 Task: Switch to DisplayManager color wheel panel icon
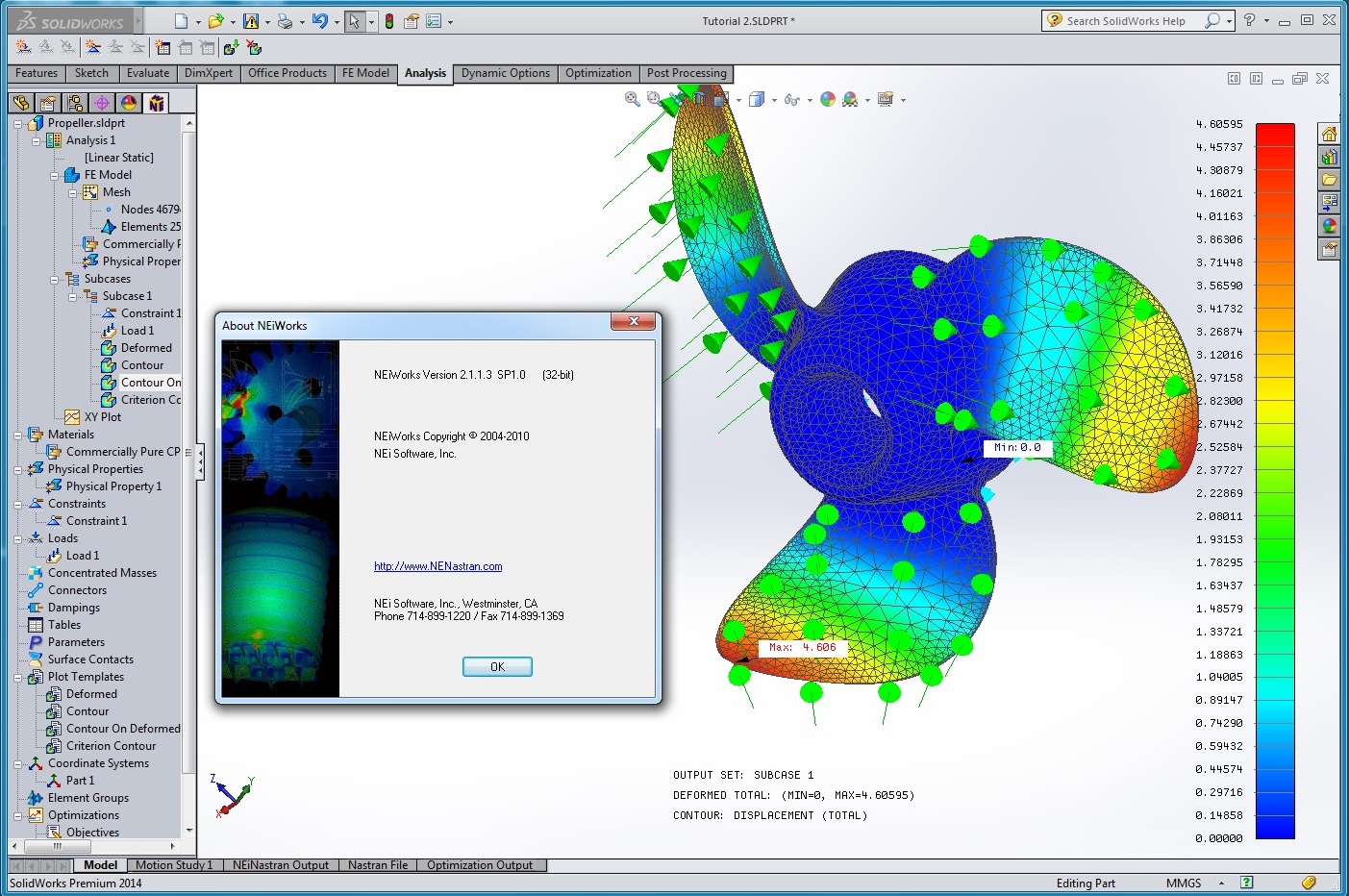129,103
